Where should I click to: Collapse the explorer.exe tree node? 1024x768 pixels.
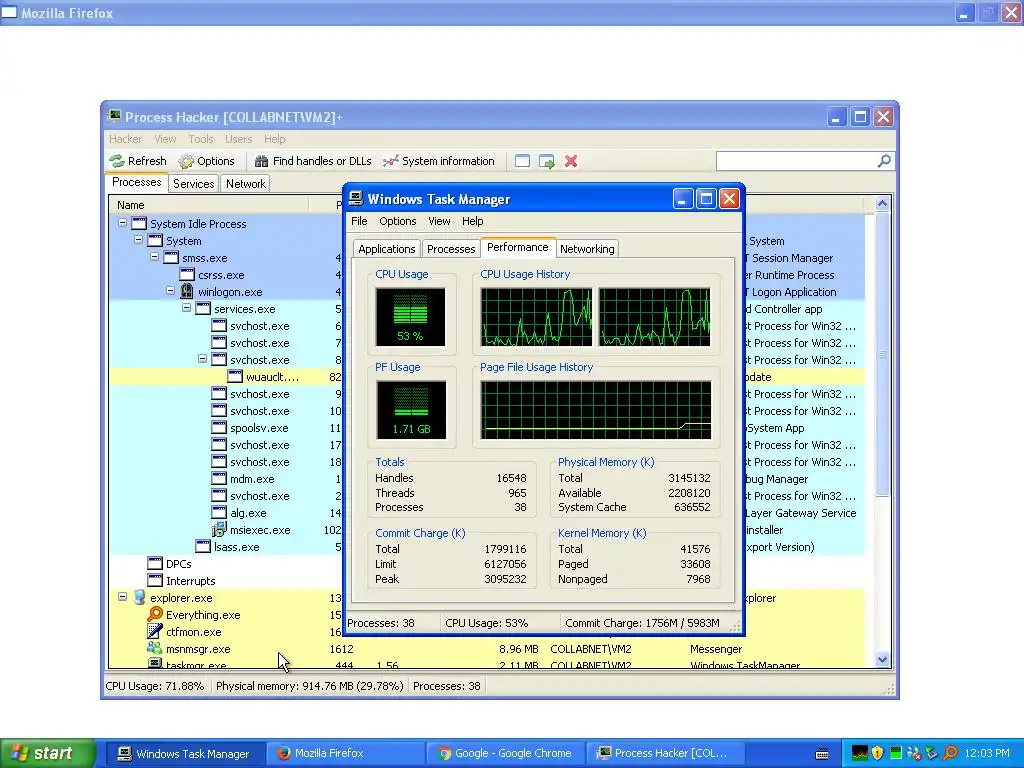pyautogui.click(x=122, y=596)
